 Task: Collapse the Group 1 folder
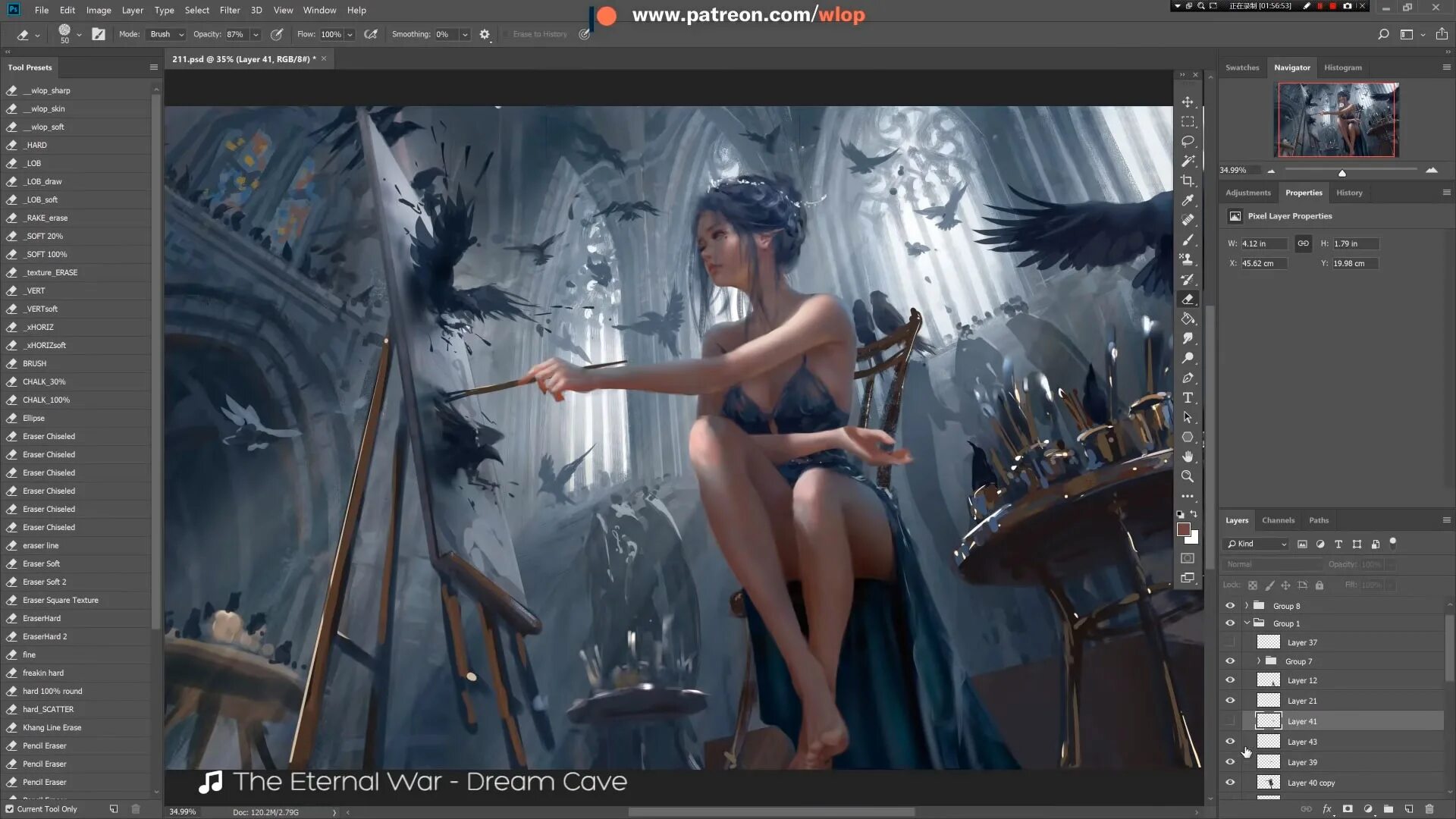pos(1247,623)
